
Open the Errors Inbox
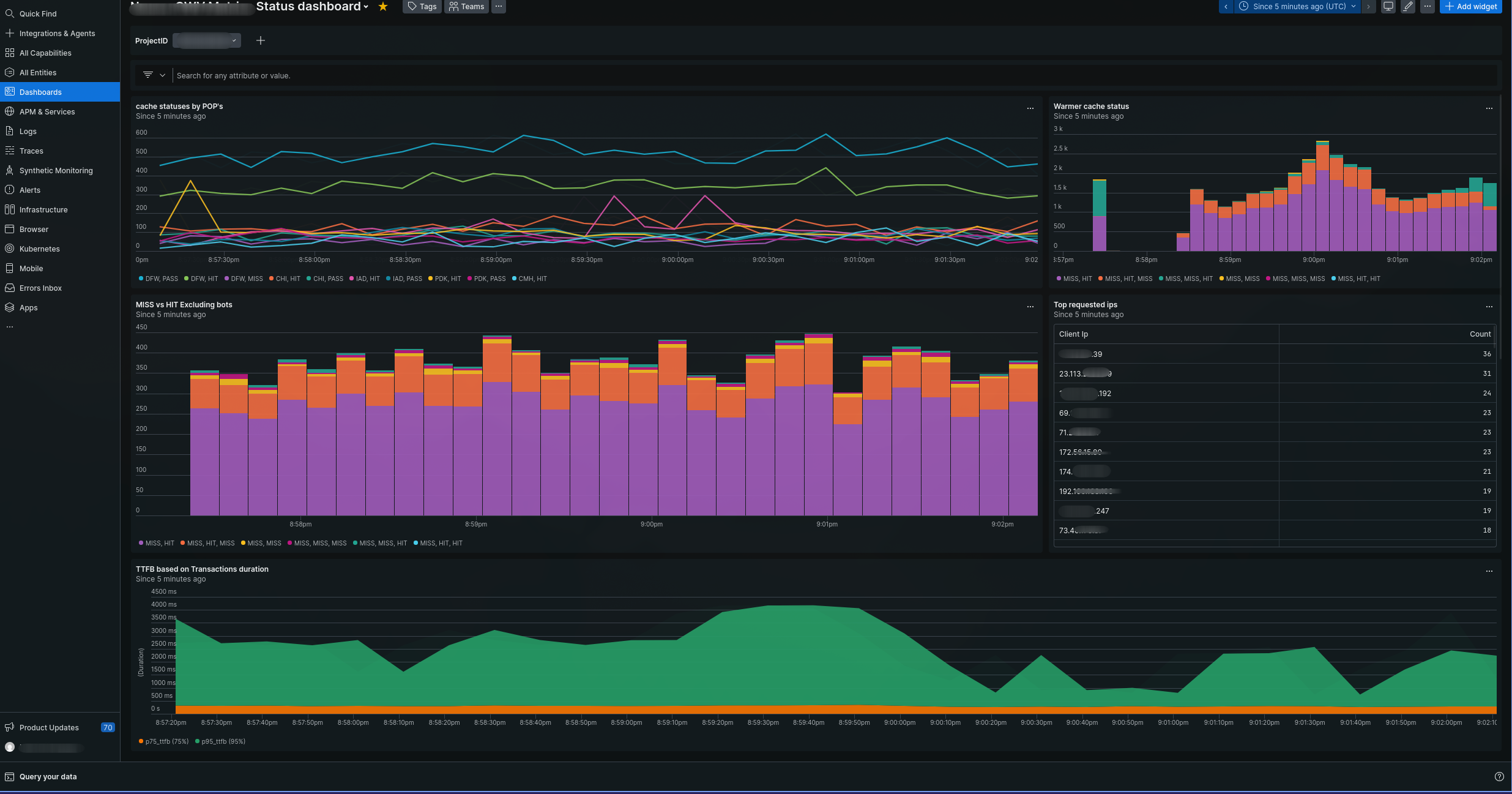pyautogui.click(x=40, y=288)
